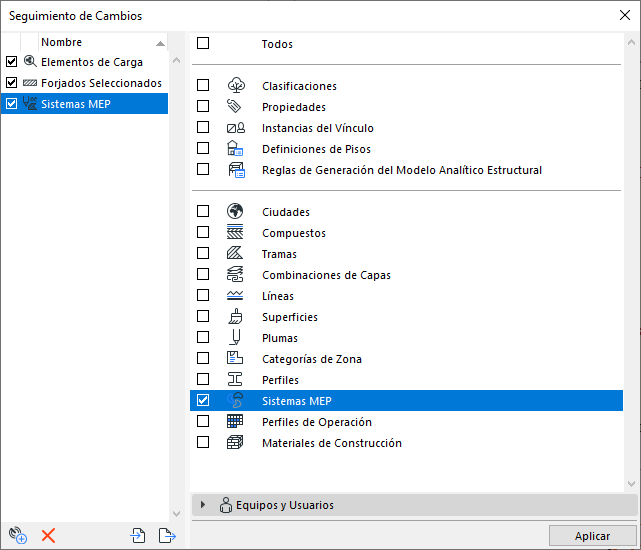Delete the selected set with red X
This screenshot has width=641, height=550.
coord(48,535)
